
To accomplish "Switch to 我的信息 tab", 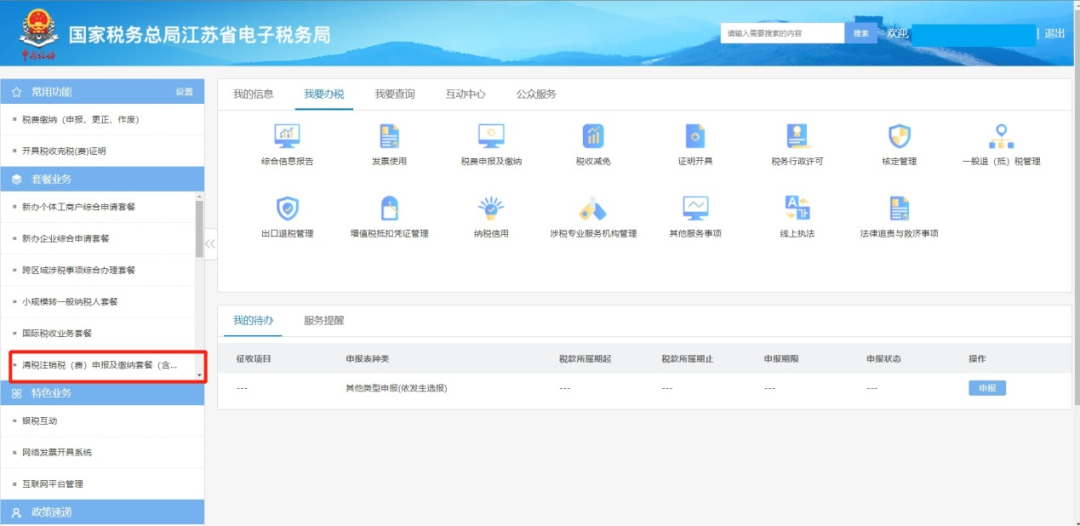I will click(253, 94).
